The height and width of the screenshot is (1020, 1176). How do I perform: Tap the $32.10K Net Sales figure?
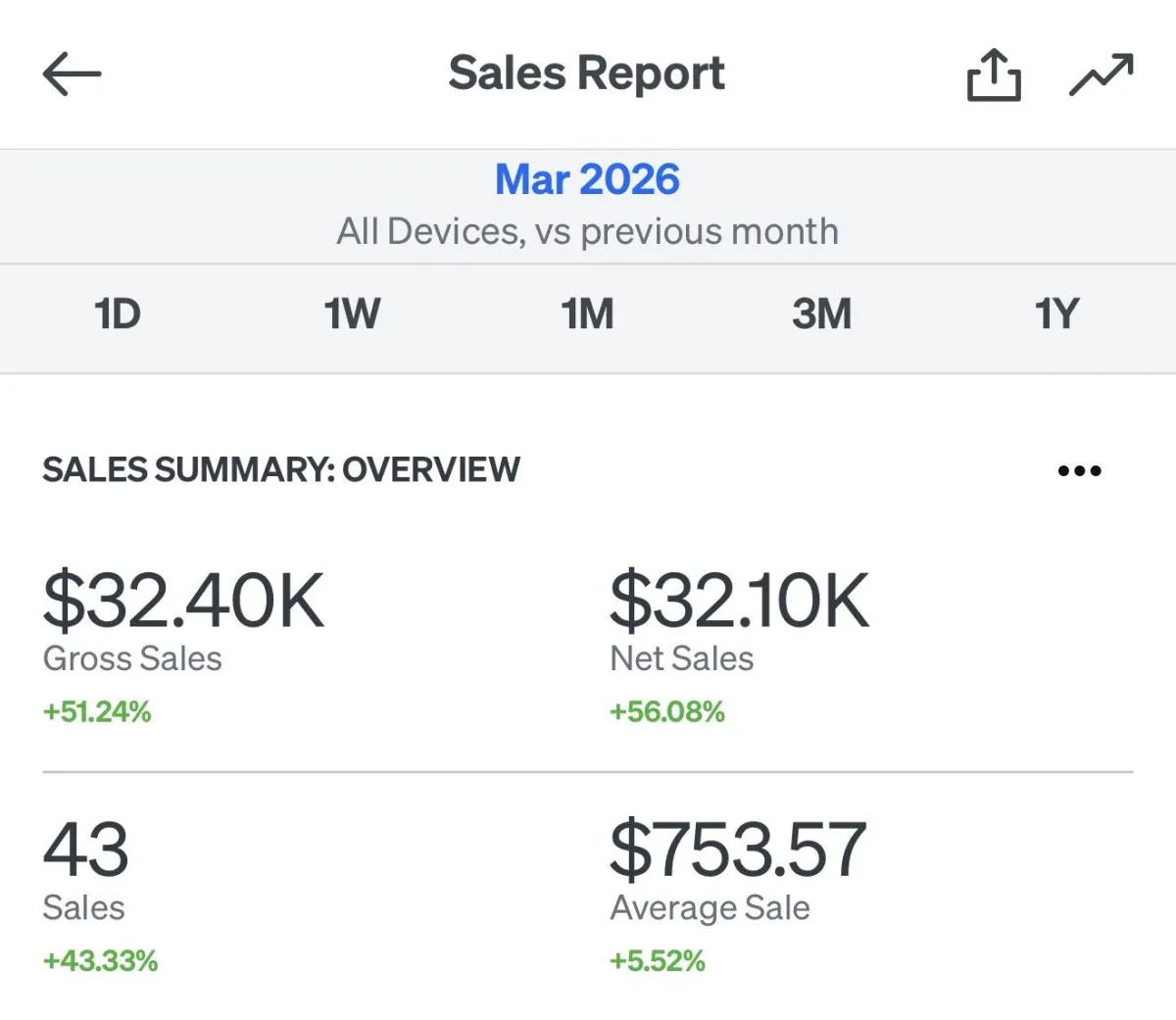740,601
